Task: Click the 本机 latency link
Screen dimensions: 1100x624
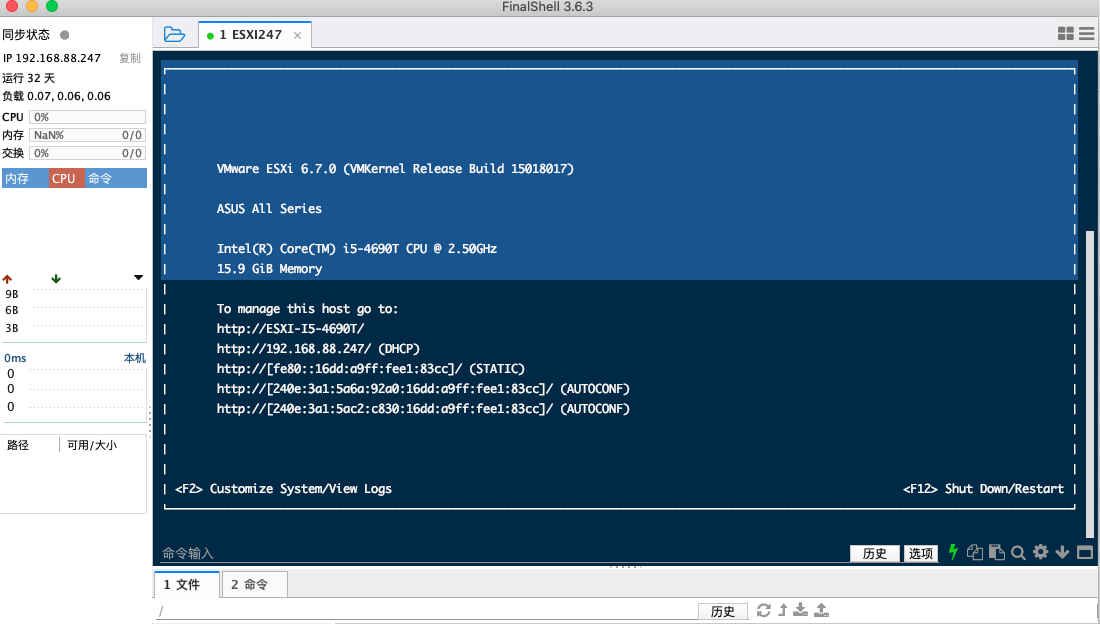Action: point(135,358)
